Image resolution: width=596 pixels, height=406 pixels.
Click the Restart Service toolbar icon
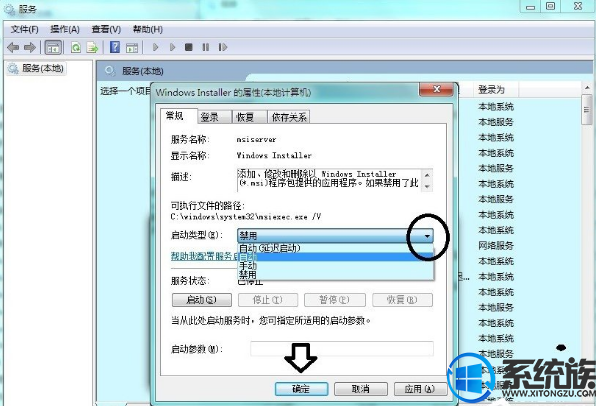pos(223,47)
